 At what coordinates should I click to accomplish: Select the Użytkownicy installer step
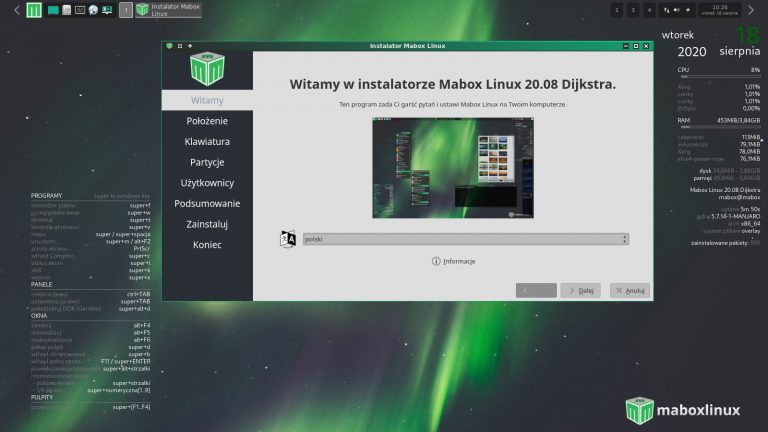pos(207,183)
